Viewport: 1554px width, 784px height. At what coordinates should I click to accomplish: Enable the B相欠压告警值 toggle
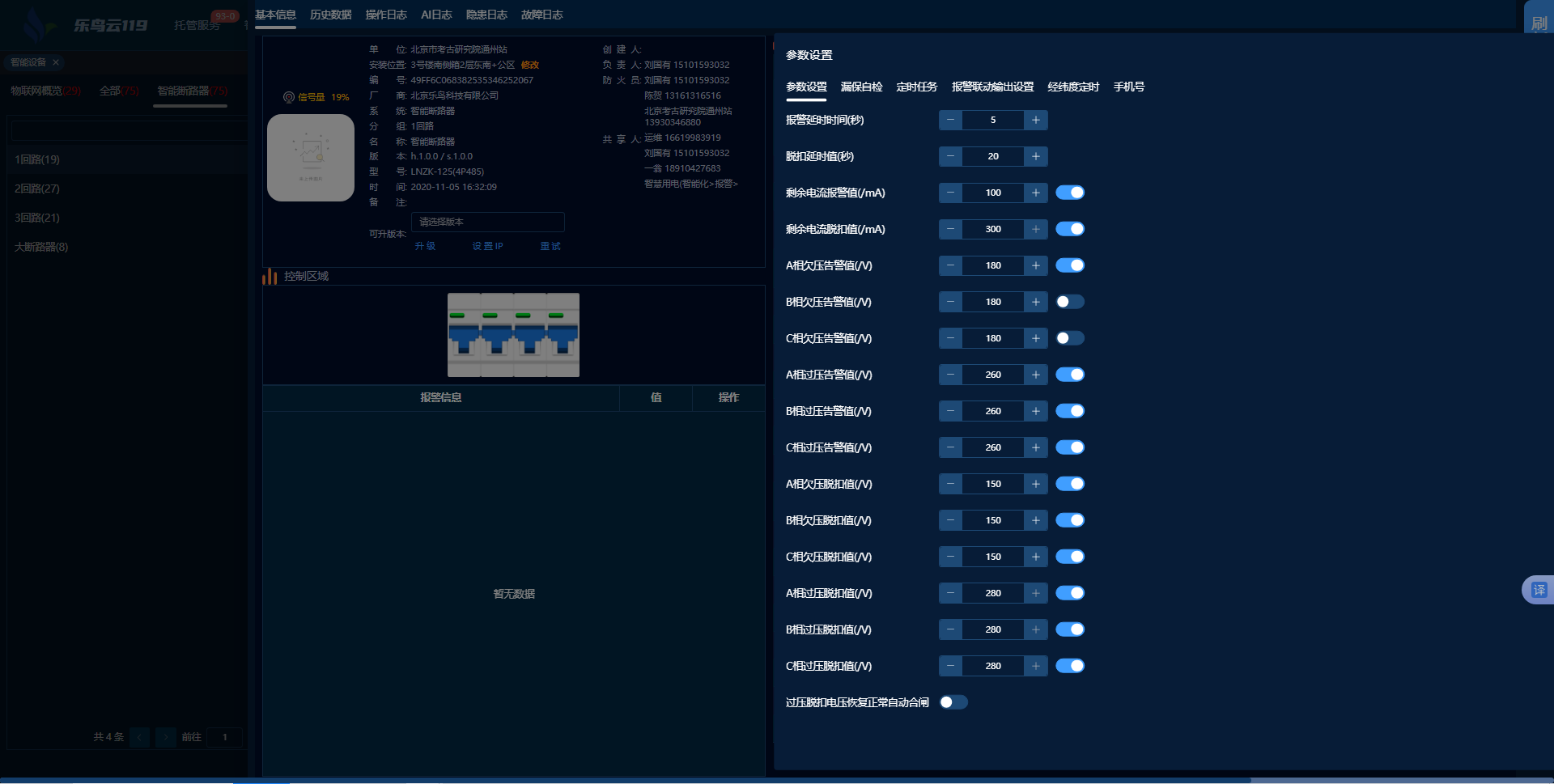click(x=1069, y=303)
